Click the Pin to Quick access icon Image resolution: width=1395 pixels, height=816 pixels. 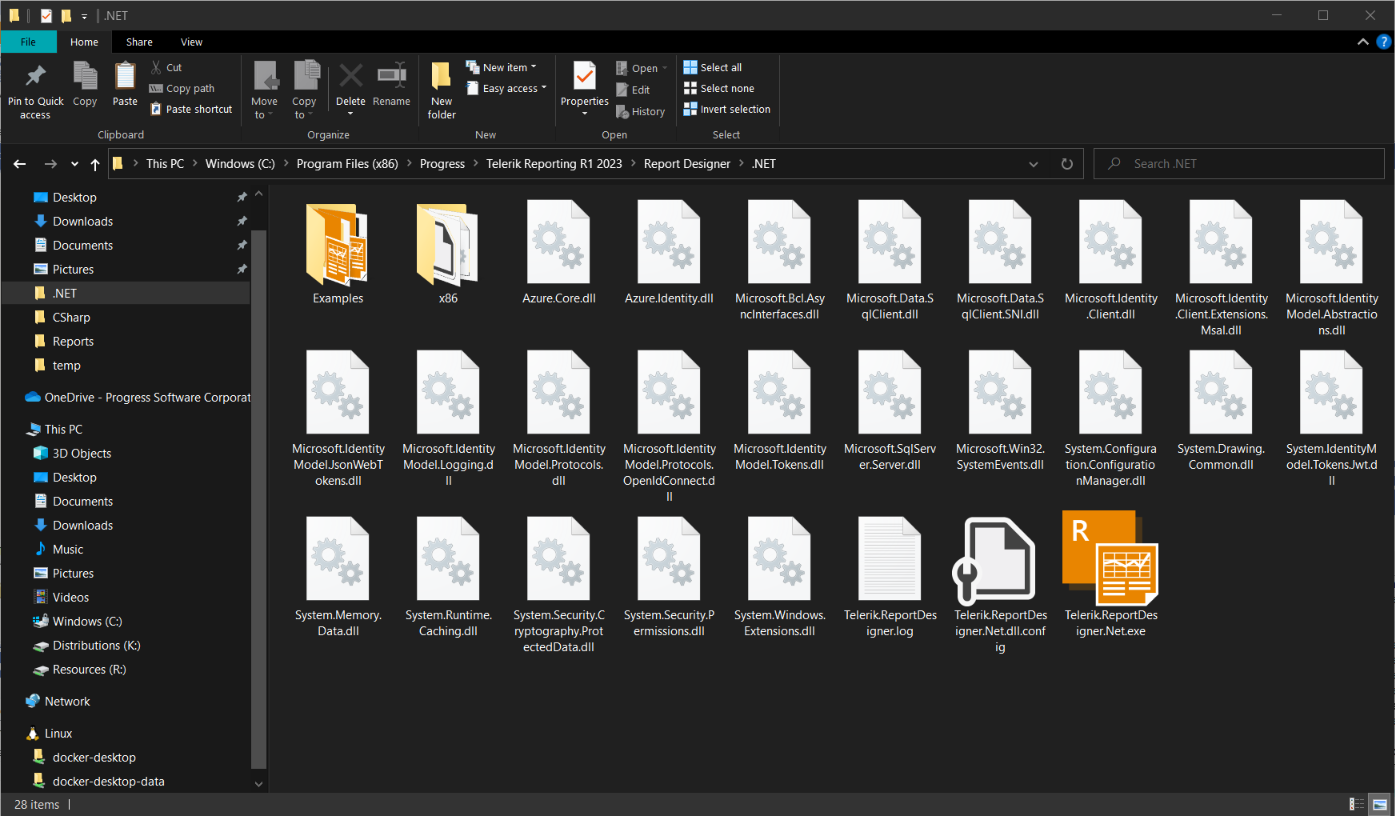click(35, 78)
